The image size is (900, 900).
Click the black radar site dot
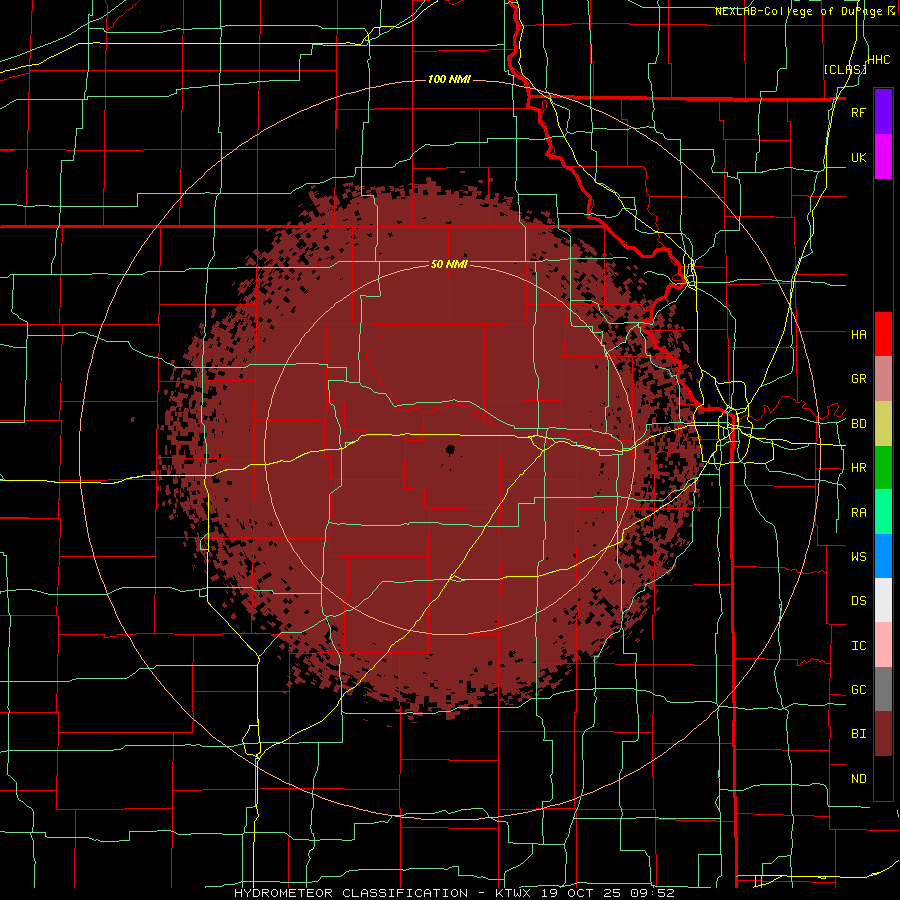pos(450,449)
